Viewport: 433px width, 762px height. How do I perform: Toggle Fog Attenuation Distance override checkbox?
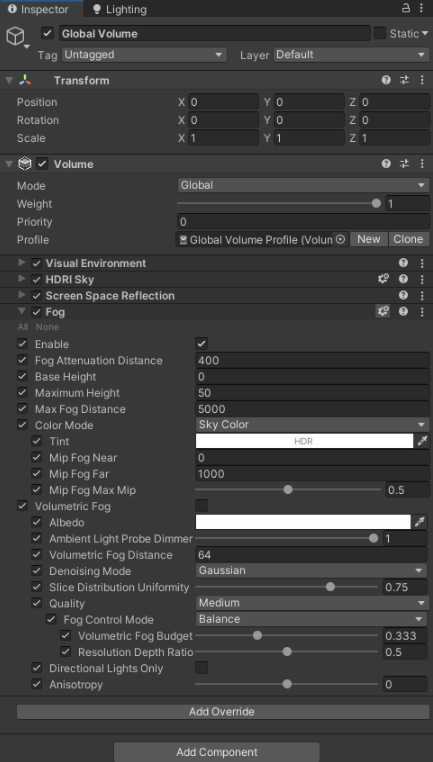pos(22,360)
